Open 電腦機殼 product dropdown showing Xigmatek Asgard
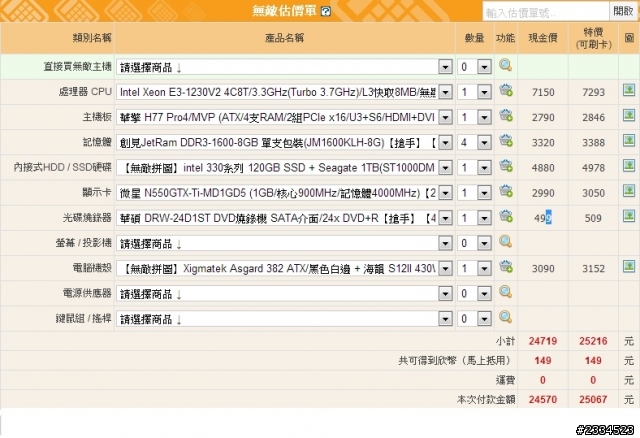The height and width of the screenshot is (438, 640). 284,269
